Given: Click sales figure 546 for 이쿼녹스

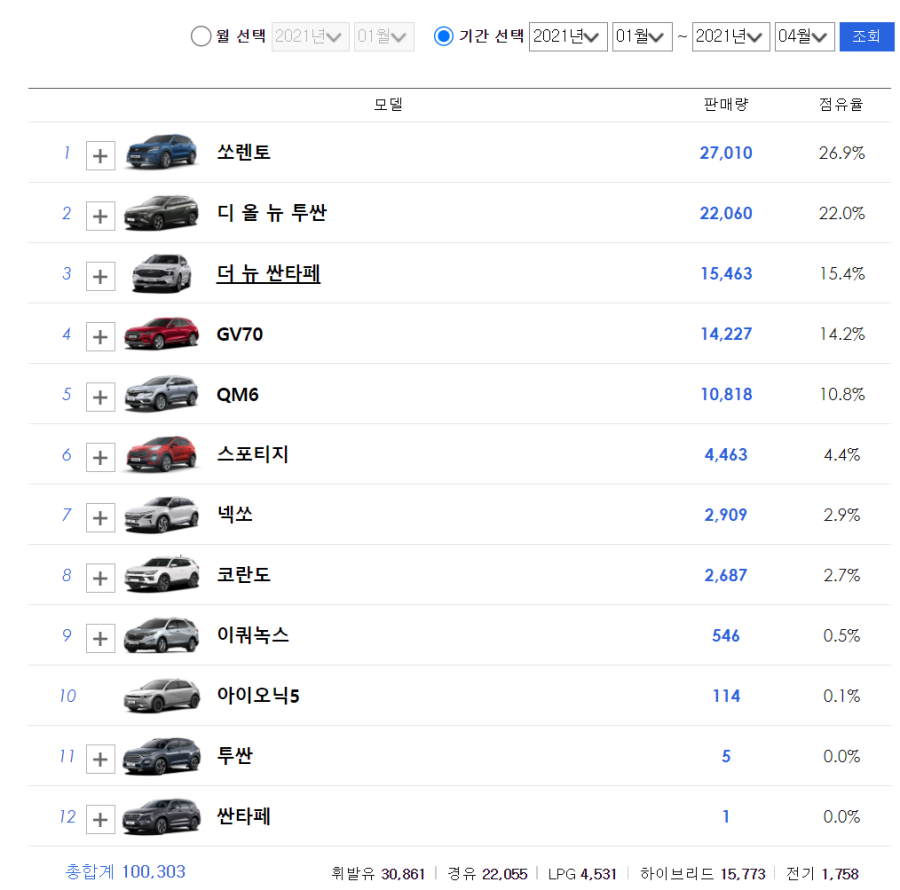Looking at the screenshot, I should click(x=726, y=636).
